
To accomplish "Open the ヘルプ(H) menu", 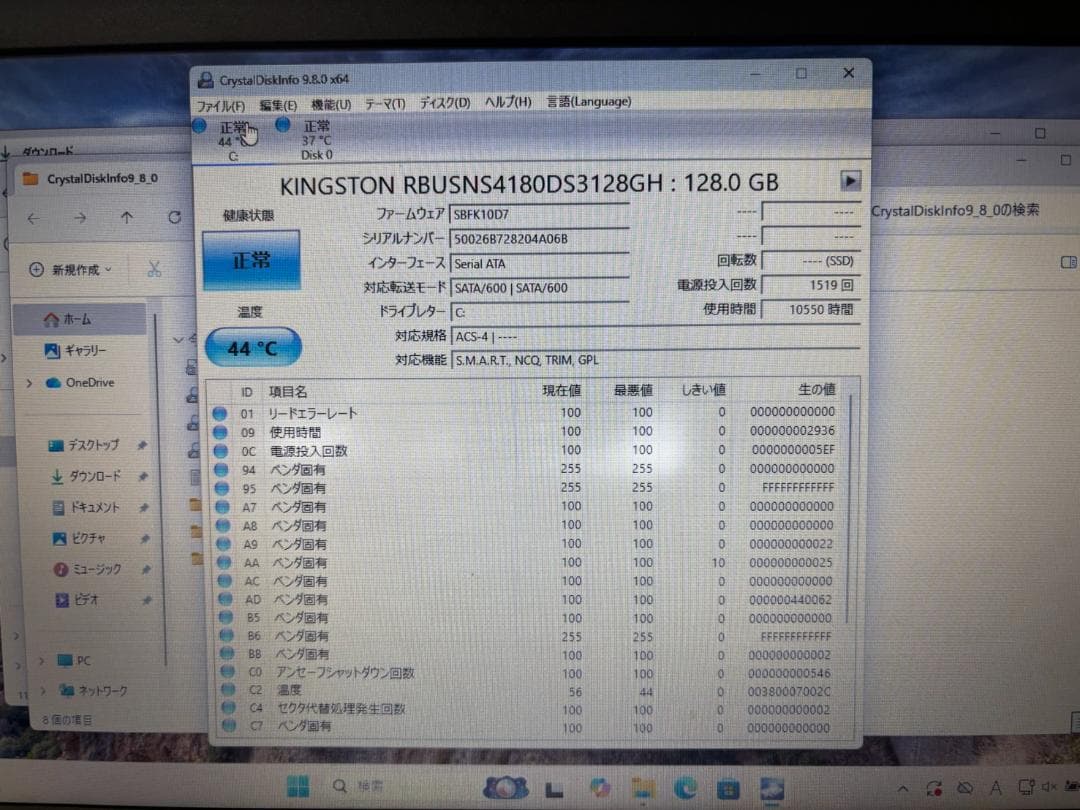I will pyautogui.click(x=508, y=102).
